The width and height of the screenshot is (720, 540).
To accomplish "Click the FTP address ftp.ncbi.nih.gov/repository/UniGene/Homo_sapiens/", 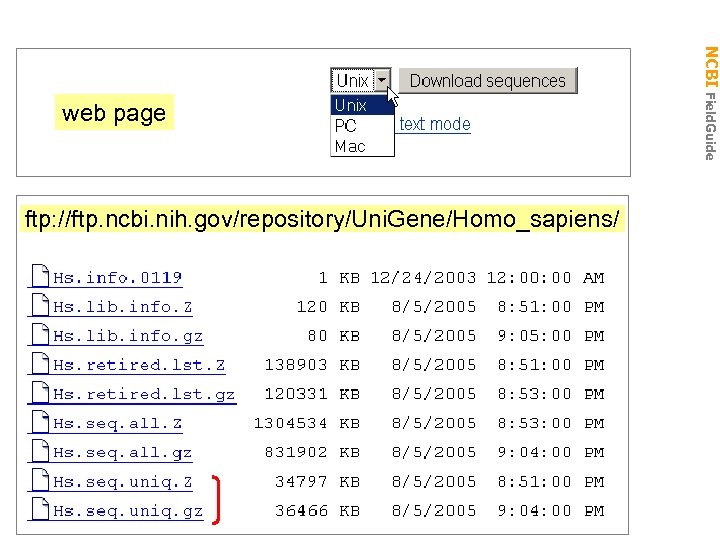I will [x=322, y=219].
